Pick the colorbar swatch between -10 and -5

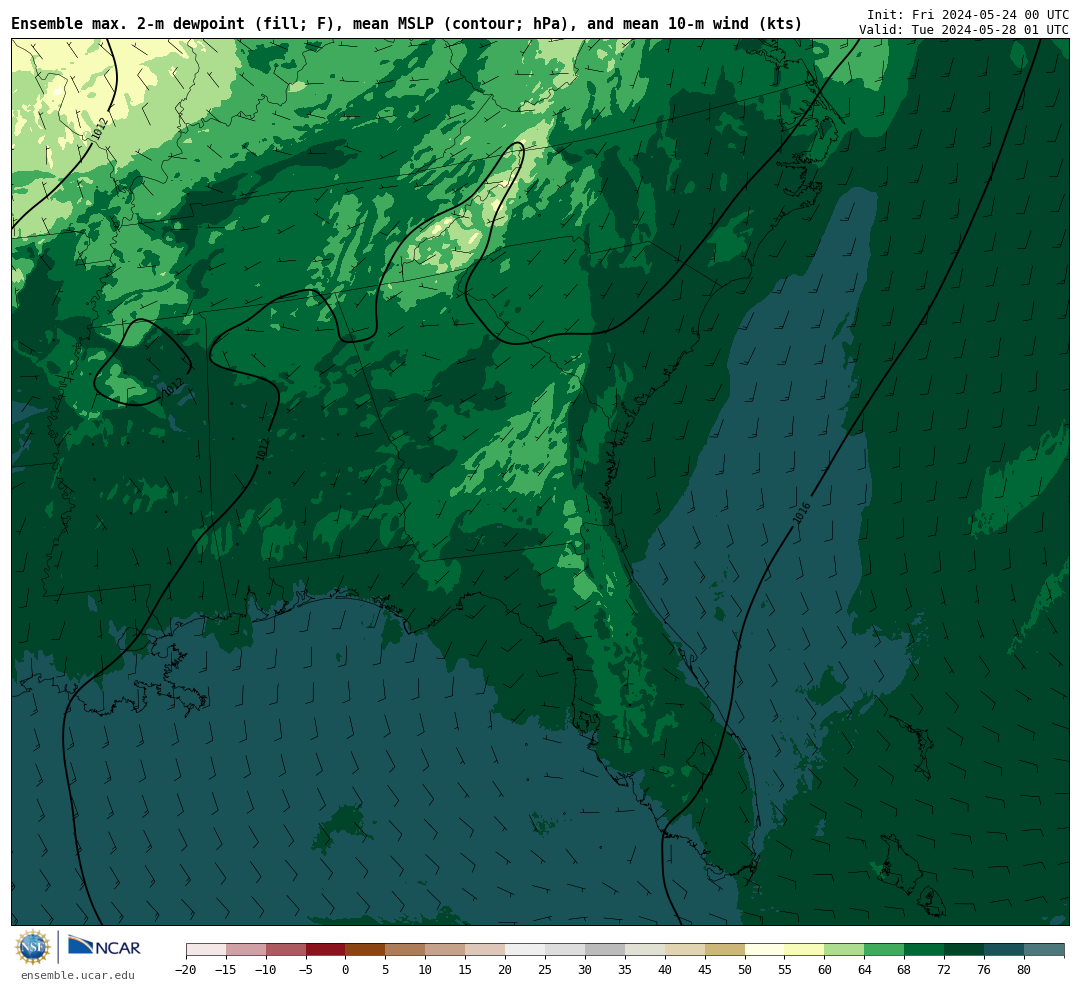coord(286,950)
